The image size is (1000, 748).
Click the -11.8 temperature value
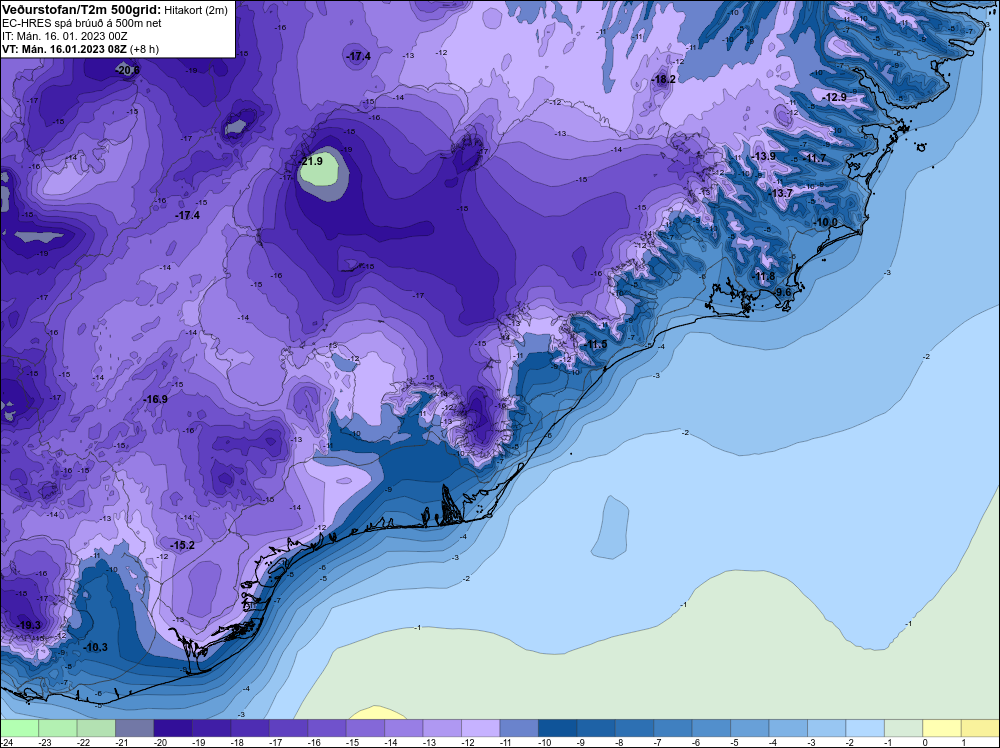coord(764,276)
